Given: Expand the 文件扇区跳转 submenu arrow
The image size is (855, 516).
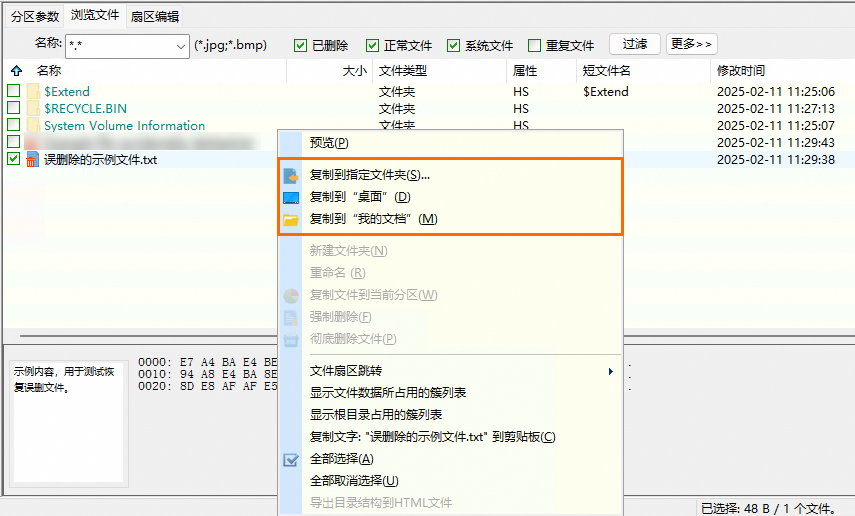Looking at the screenshot, I should click(611, 371).
